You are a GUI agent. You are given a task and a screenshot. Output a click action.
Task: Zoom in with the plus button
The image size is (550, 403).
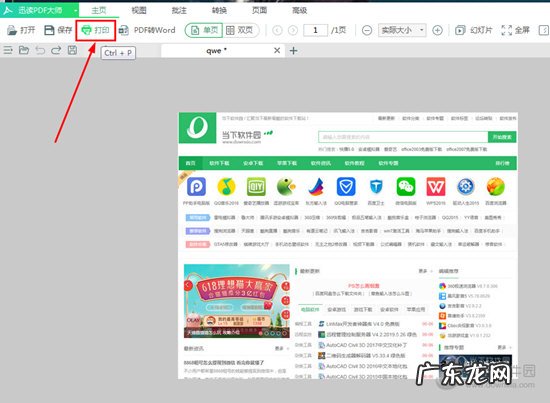[x=437, y=31]
